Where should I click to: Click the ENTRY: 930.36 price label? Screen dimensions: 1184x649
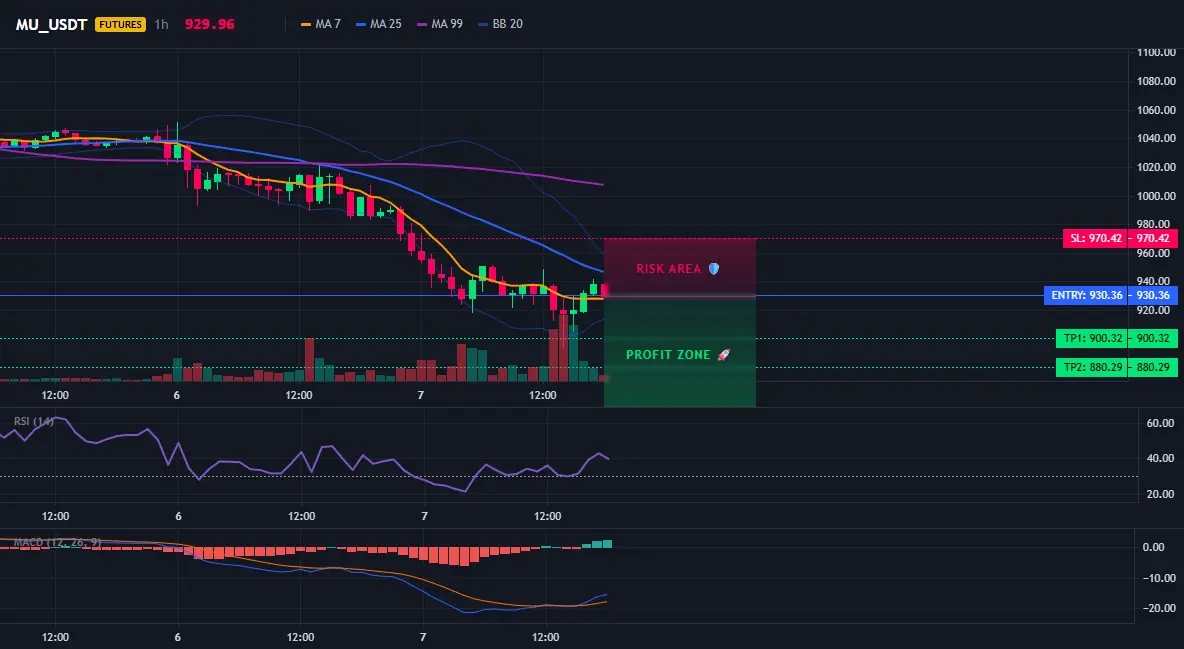1086,295
